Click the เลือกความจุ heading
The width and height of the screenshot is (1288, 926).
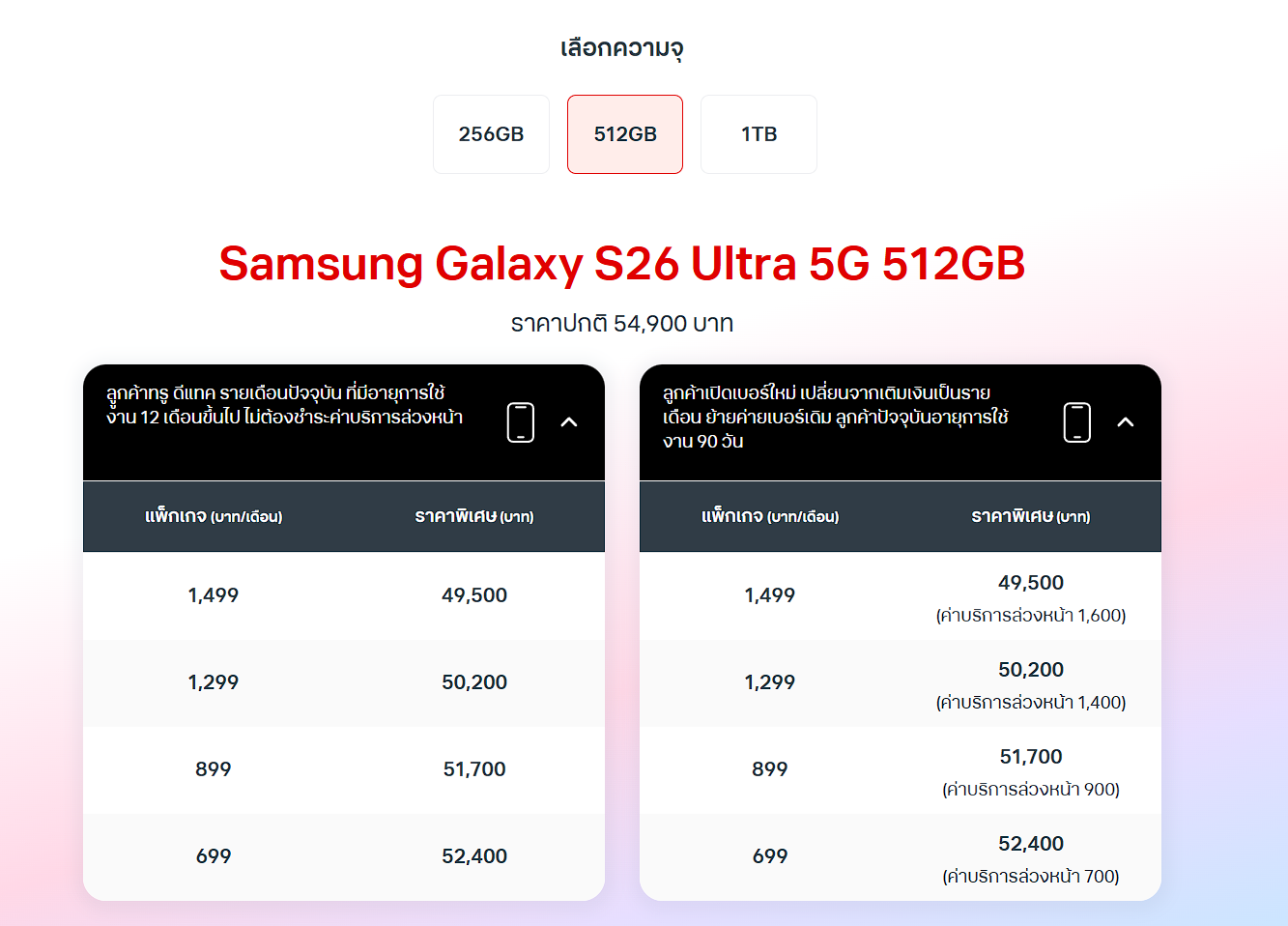(622, 48)
